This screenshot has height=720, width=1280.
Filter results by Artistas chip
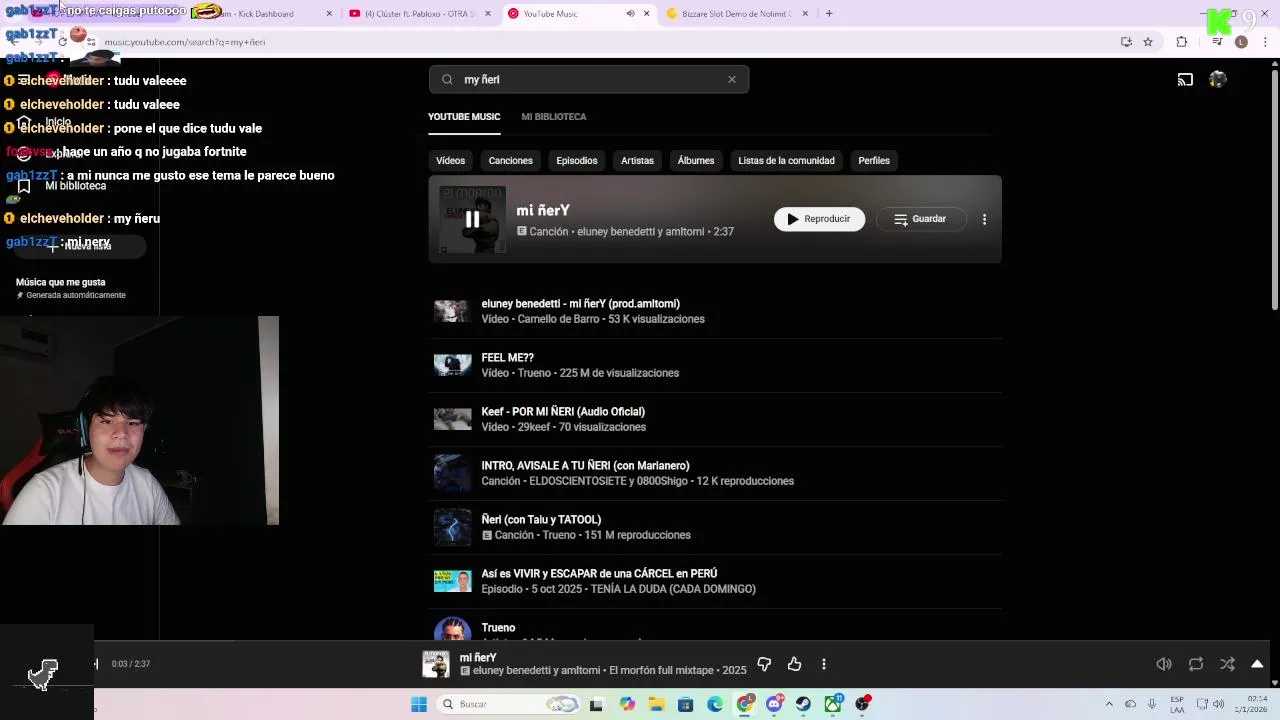tap(637, 160)
